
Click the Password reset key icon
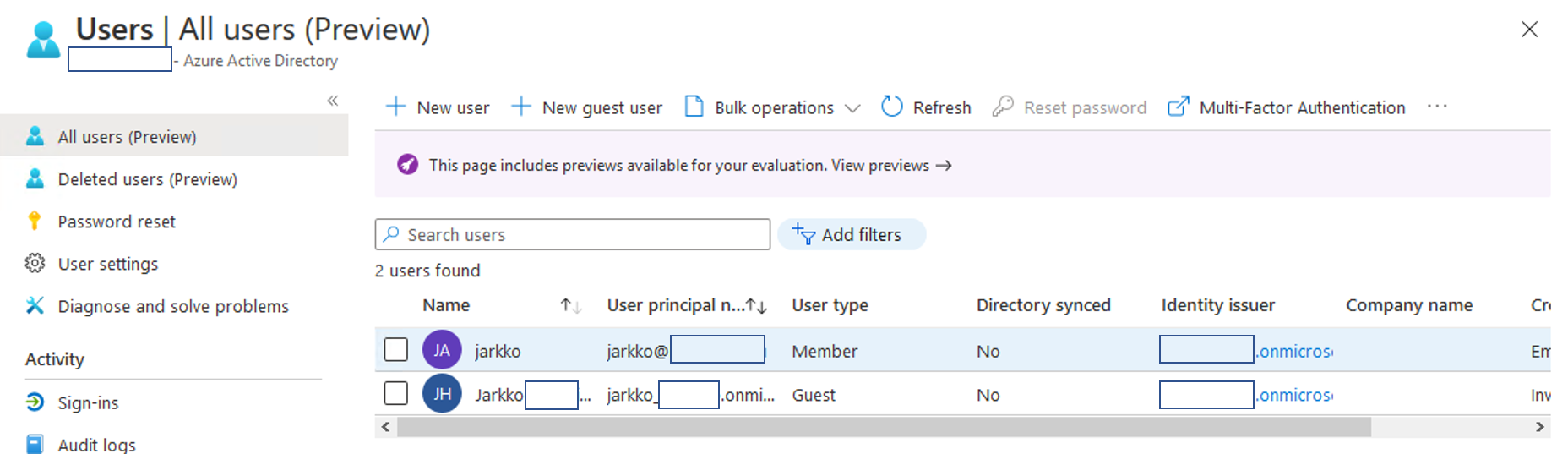[35, 222]
